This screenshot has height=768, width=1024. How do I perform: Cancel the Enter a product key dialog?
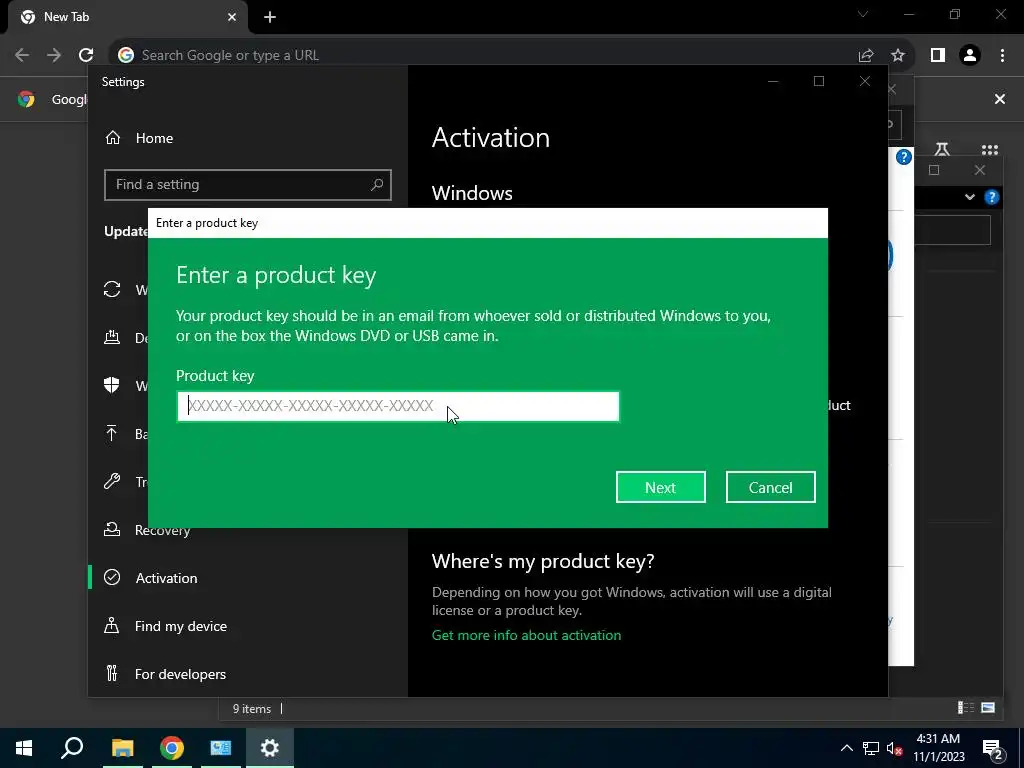(770, 487)
